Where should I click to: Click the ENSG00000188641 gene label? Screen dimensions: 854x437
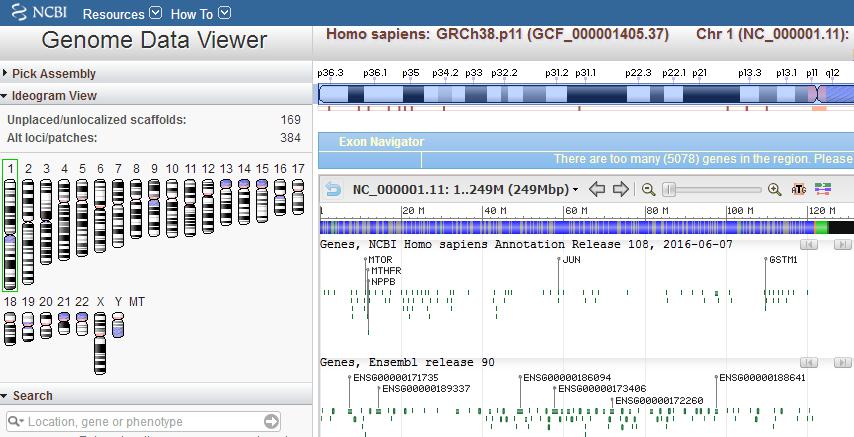[x=762, y=378]
